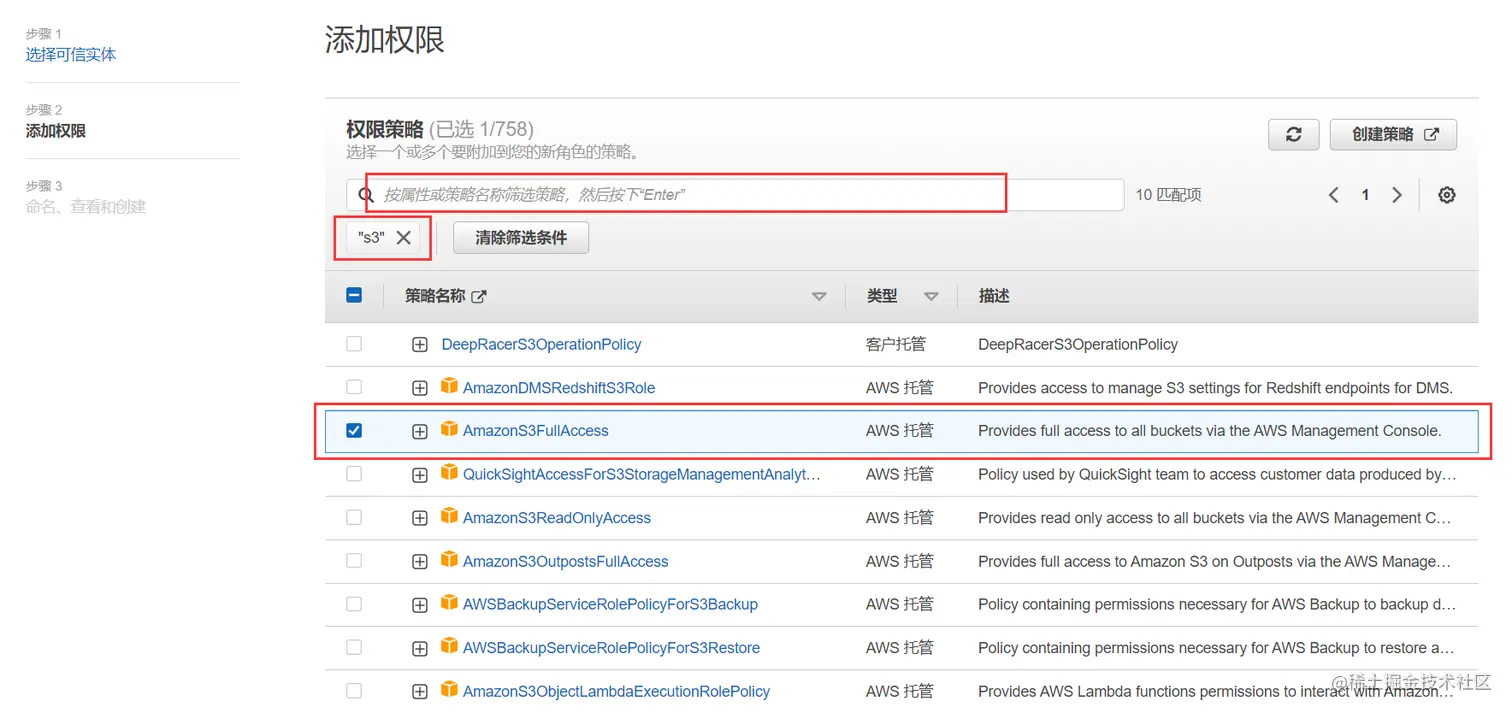The image size is (1512, 713).
Task: Check the QuickSightAccessForS3Storage policy checkbox
Action: coord(354,474)
